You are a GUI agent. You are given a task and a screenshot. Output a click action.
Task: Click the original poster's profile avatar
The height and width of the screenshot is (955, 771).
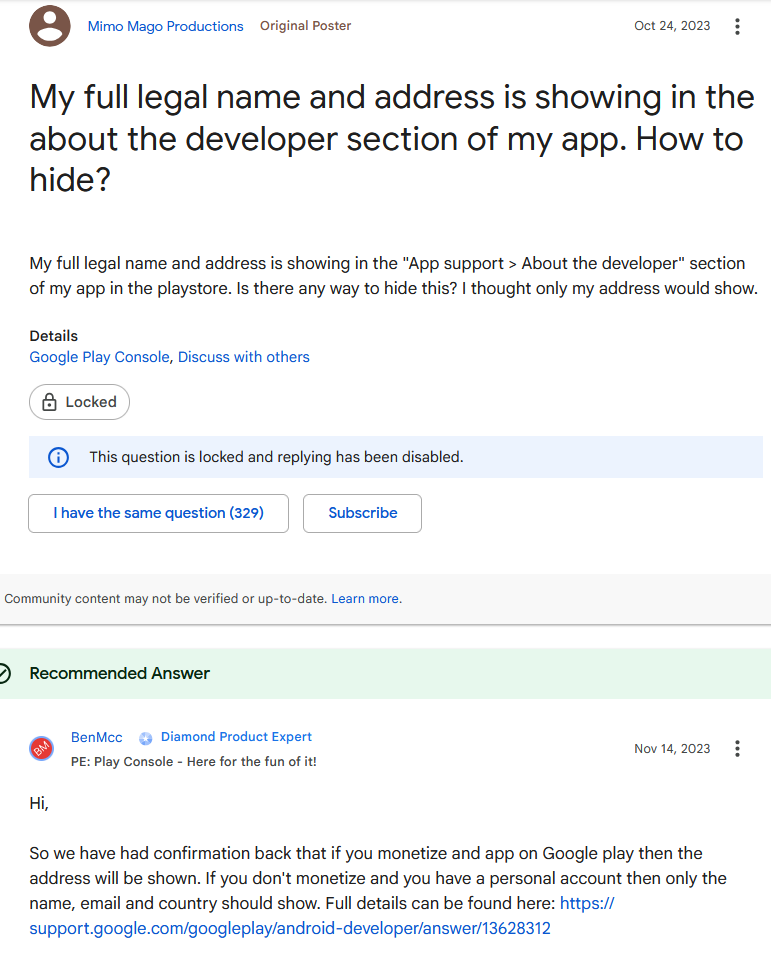tap(50, 26)
